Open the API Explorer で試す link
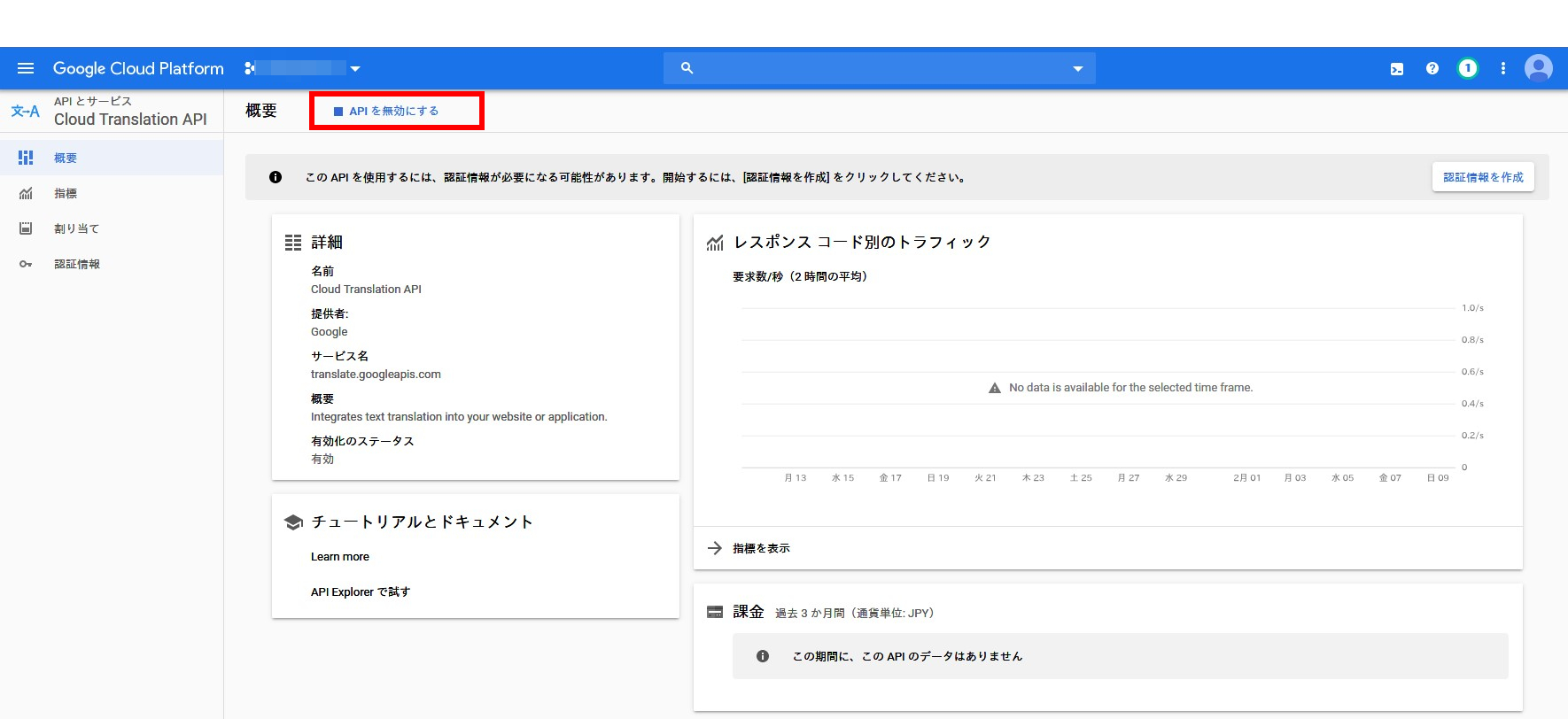This screenshot has height=719, width=1568. pos(361,592)
